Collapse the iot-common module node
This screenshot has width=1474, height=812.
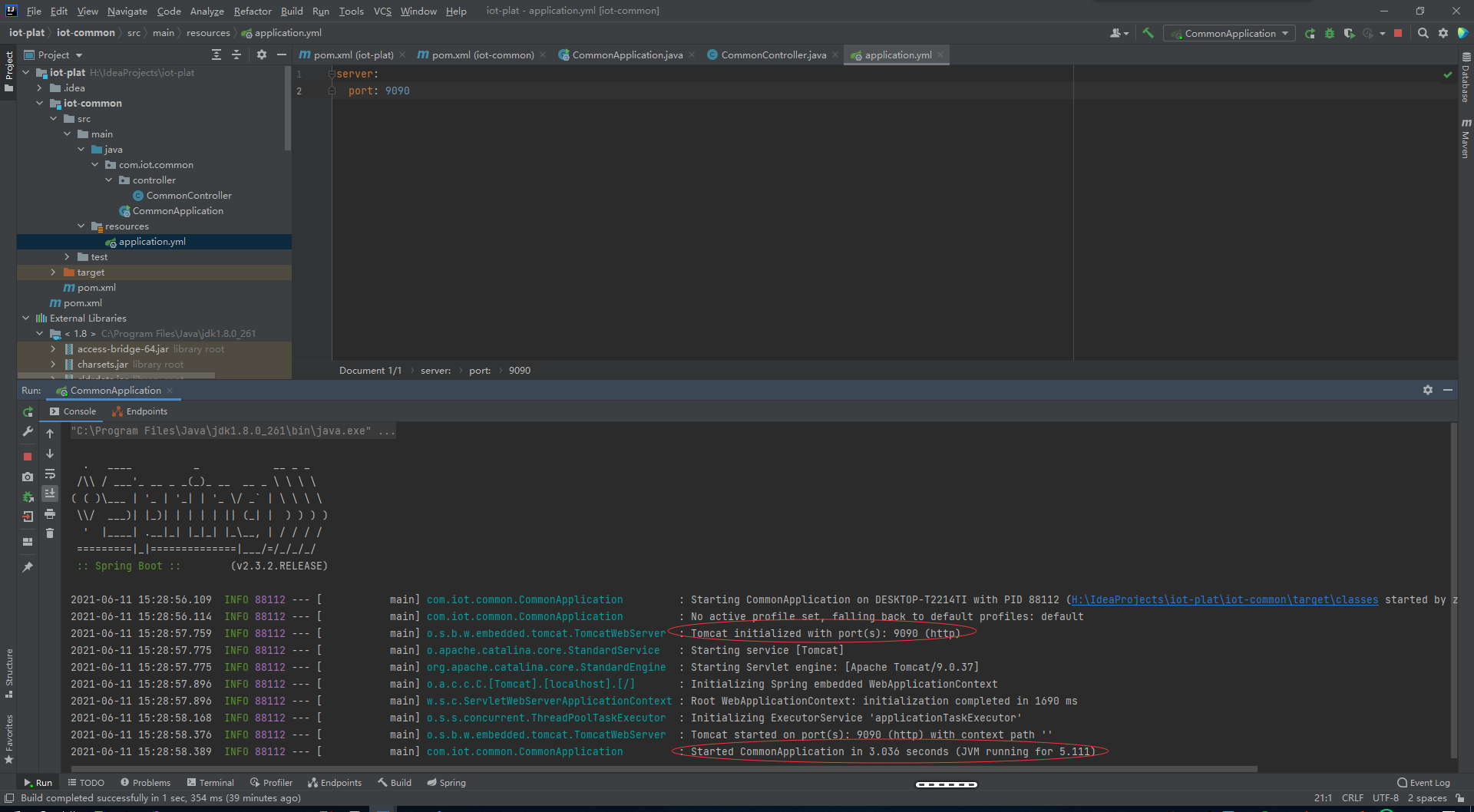click(x=39, y=103)
